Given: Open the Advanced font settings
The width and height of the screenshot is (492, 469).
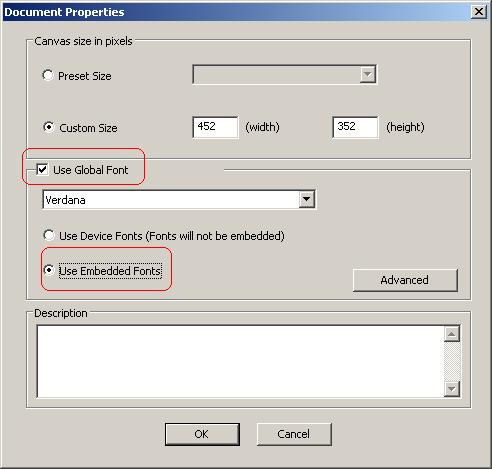Looking at the screenshot, I should (405, 280).
